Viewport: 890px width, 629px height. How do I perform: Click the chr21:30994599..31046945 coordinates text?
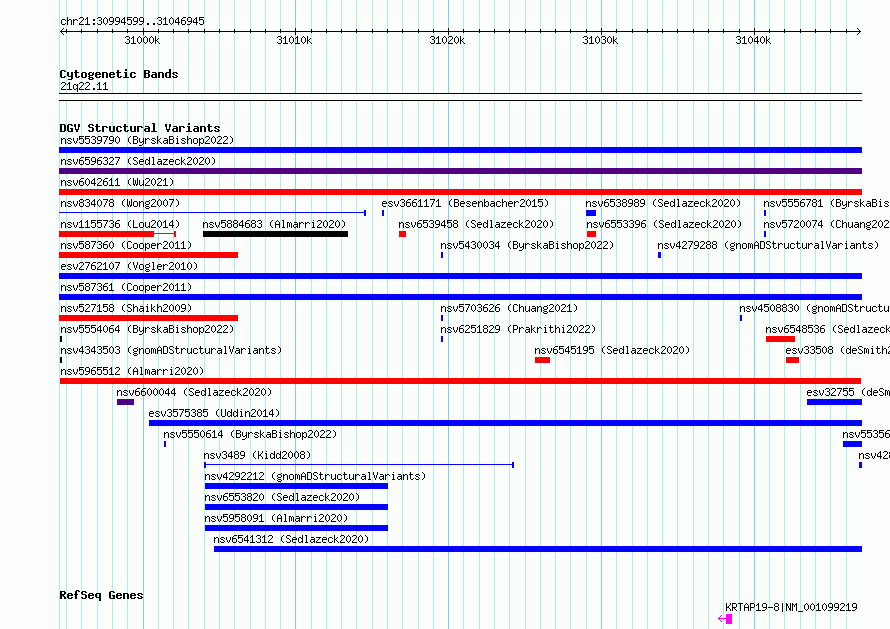(x=132, y=22)
